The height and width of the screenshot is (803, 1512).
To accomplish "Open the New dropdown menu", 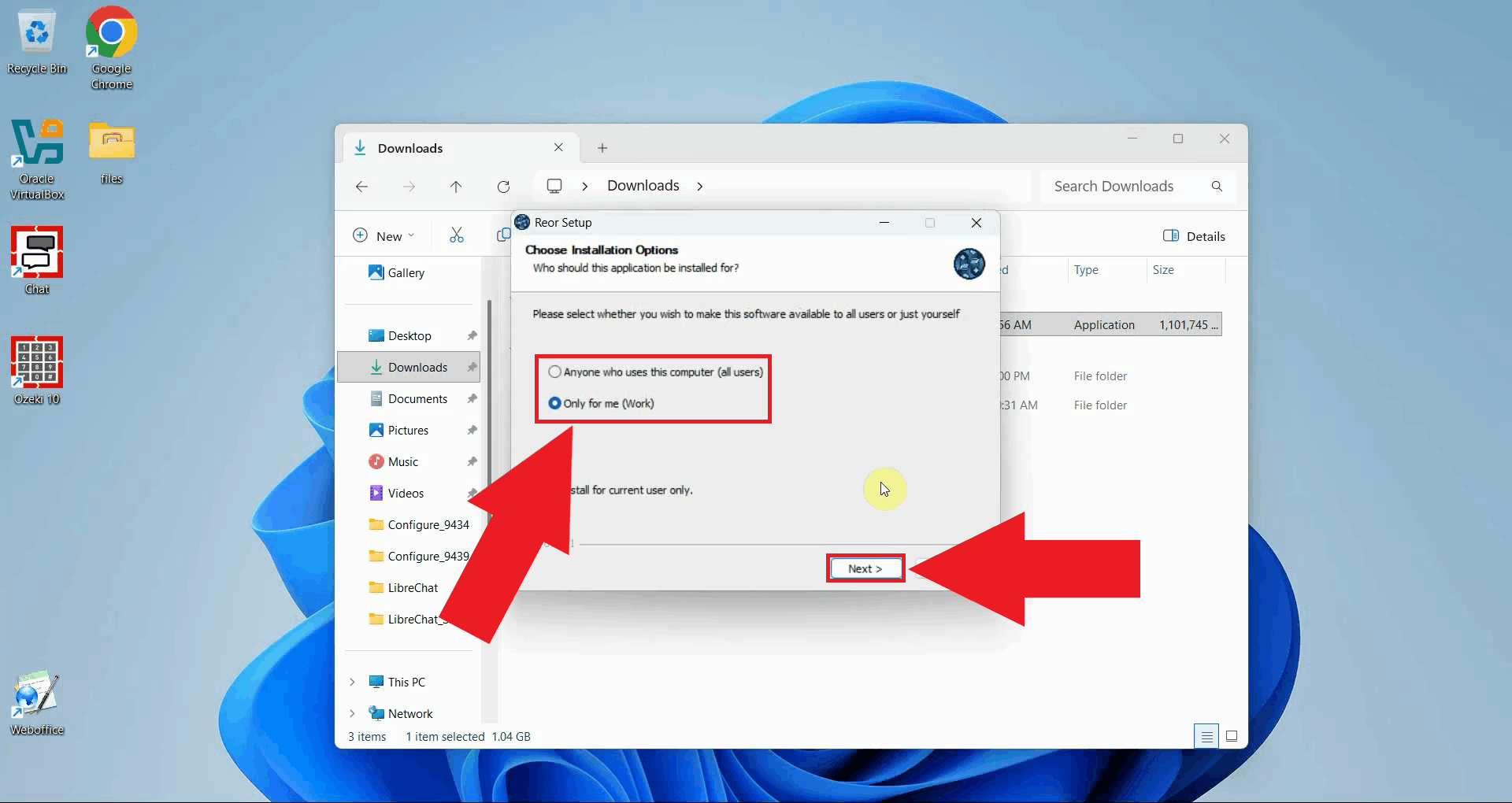I will pos(384,235).
